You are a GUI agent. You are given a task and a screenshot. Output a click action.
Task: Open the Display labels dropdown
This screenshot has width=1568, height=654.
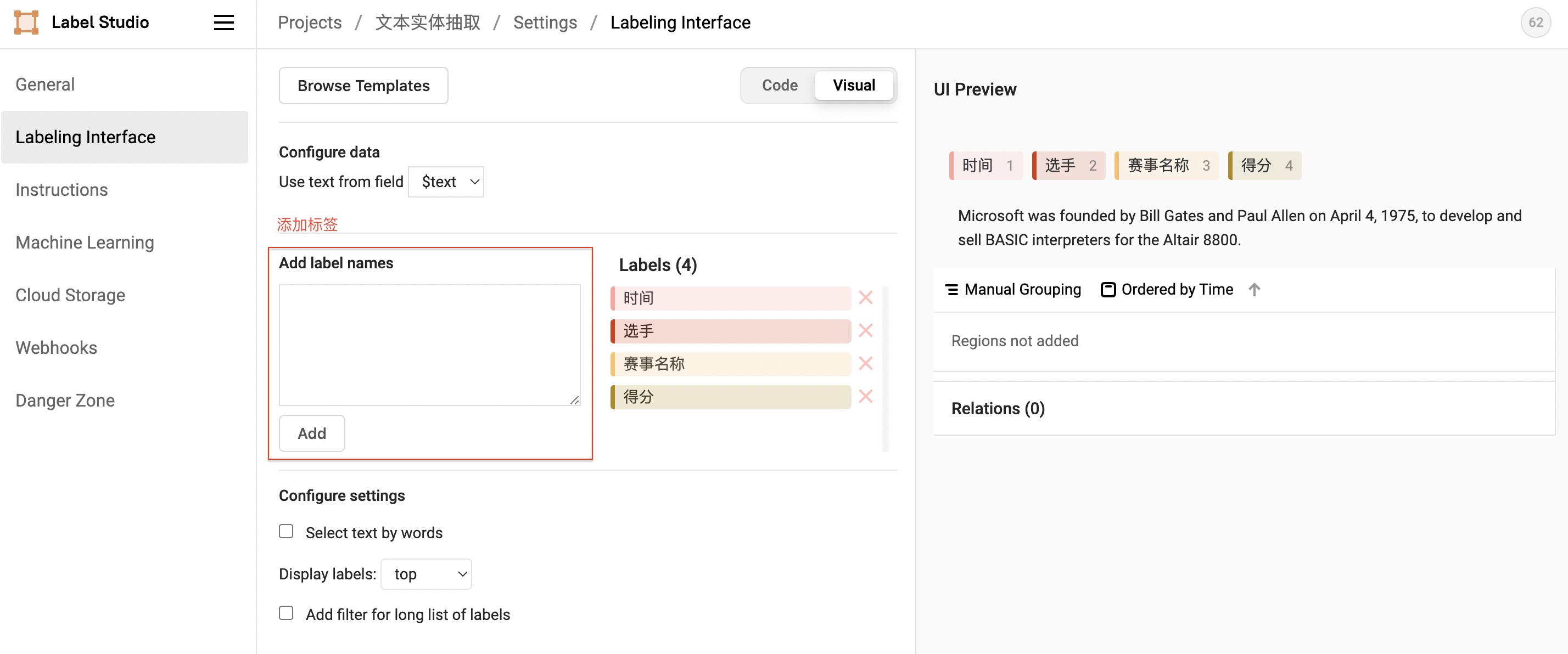(426, 574)
